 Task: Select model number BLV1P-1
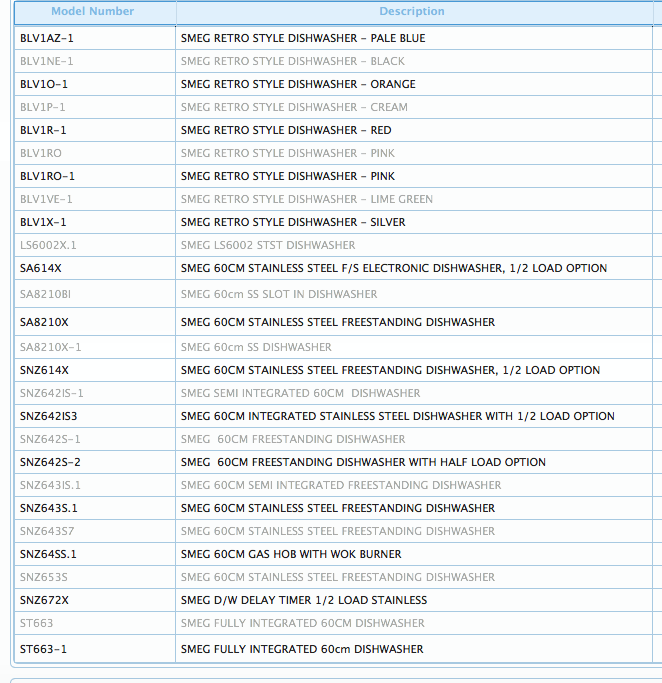point(43,108)
